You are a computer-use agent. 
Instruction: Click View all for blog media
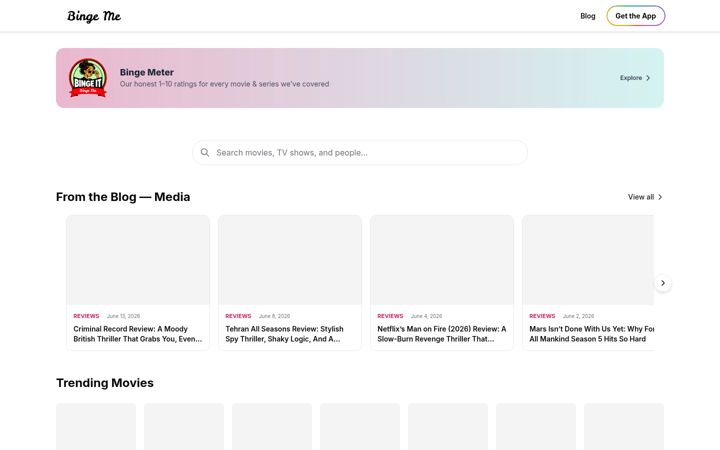tap(641, 197)
